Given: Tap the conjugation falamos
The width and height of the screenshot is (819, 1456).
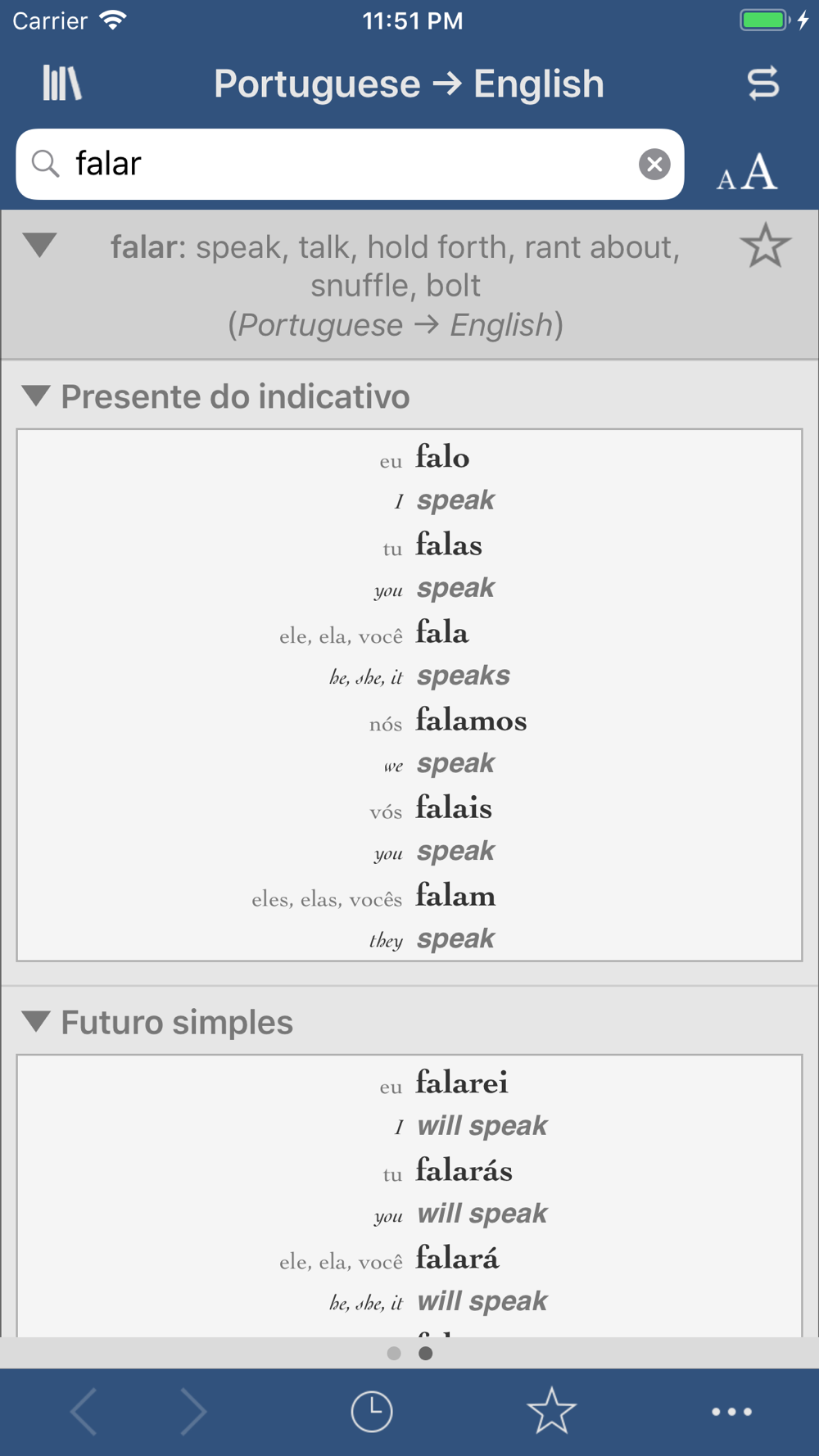Looking at the screenshot, I should pyautogui.click(x=471, y=721).
